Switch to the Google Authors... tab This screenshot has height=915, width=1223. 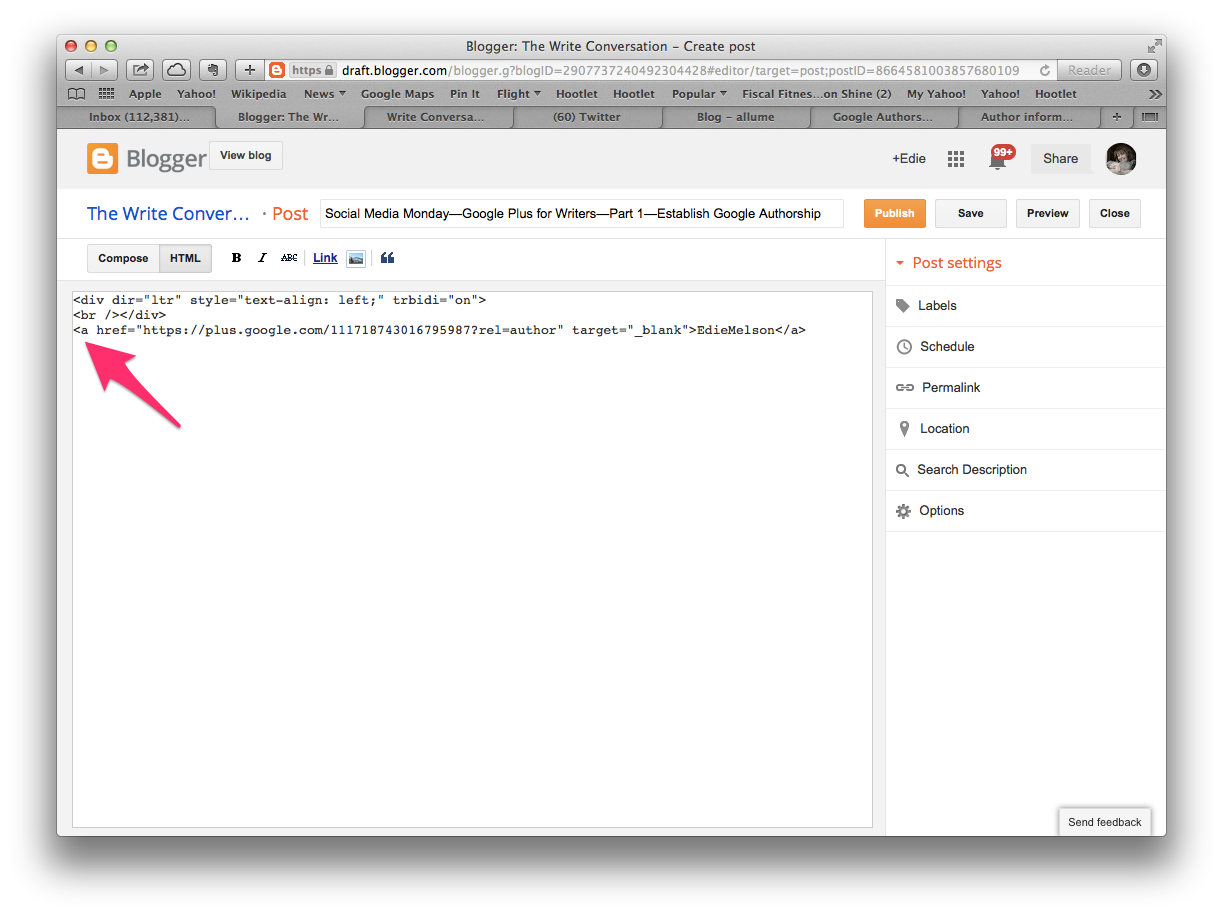pos(883,117)
